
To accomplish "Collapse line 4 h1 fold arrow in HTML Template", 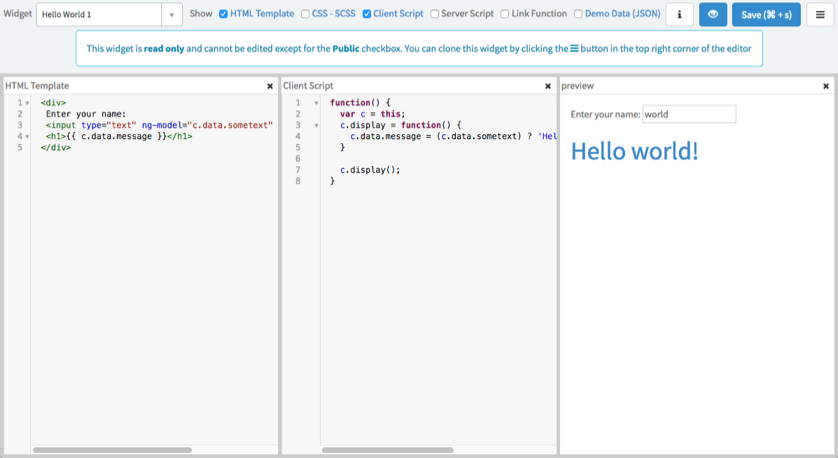I will coord(27,136).
